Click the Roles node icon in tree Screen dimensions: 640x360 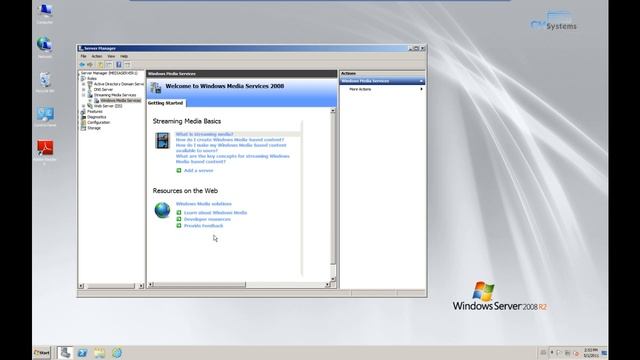[x=83, y=78]
